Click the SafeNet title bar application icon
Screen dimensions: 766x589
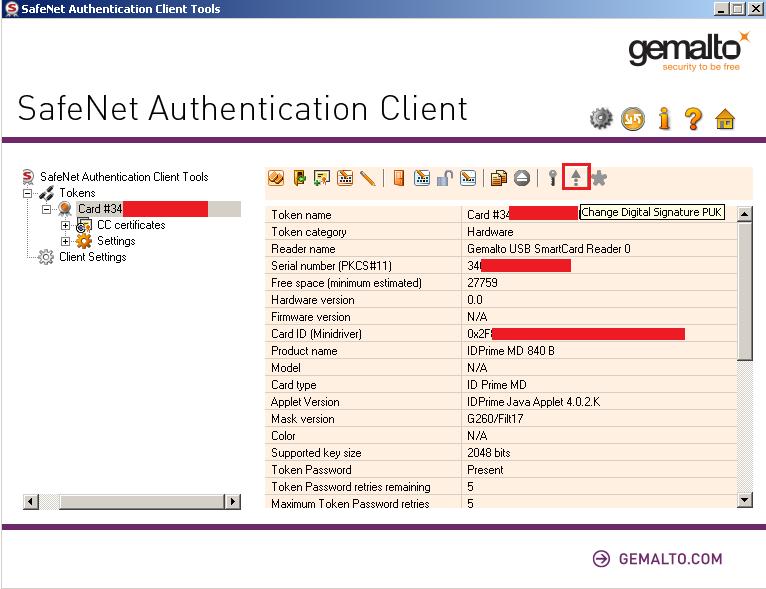coord(12,9)
